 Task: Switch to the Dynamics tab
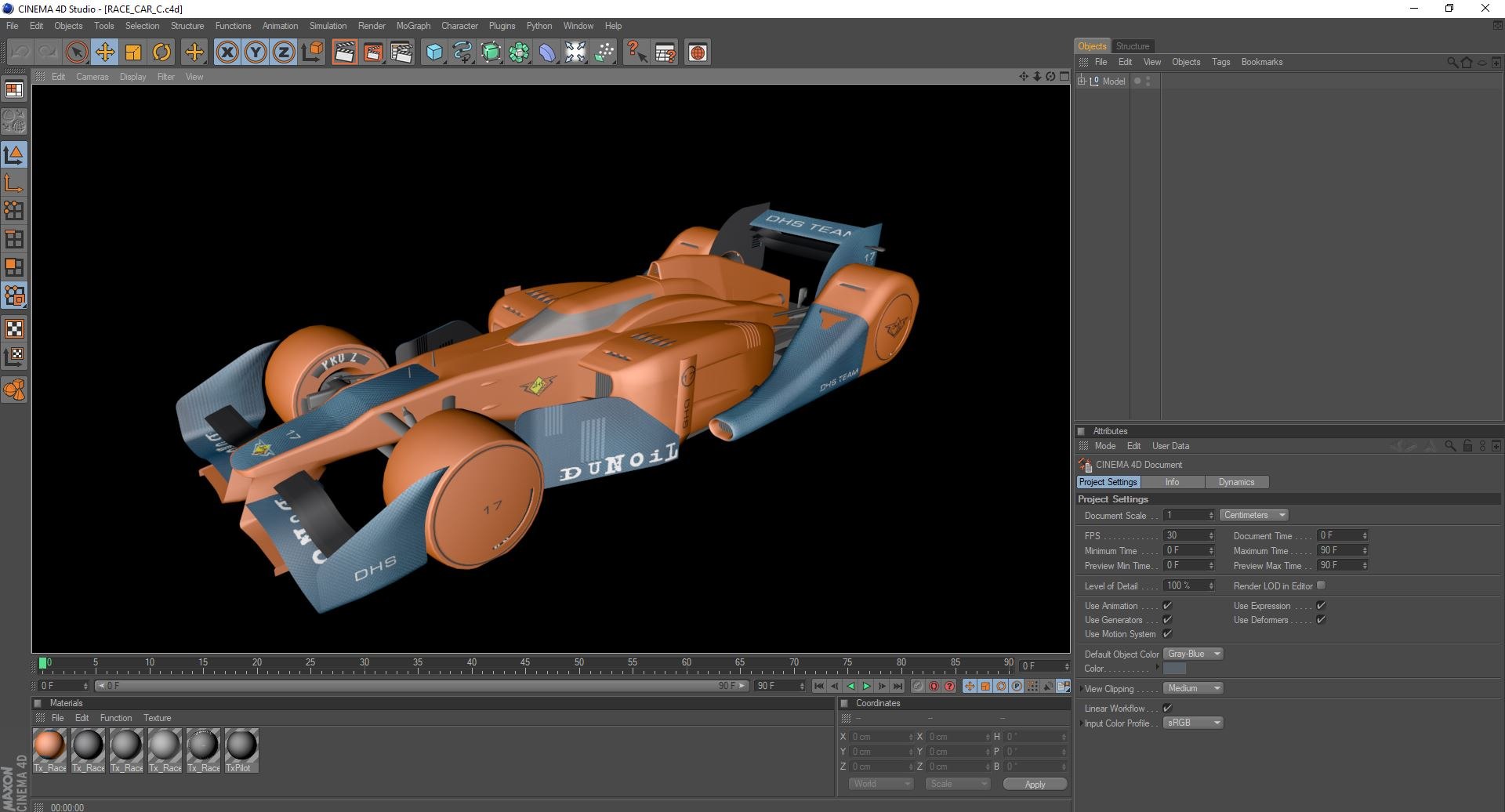point(1236,482)
